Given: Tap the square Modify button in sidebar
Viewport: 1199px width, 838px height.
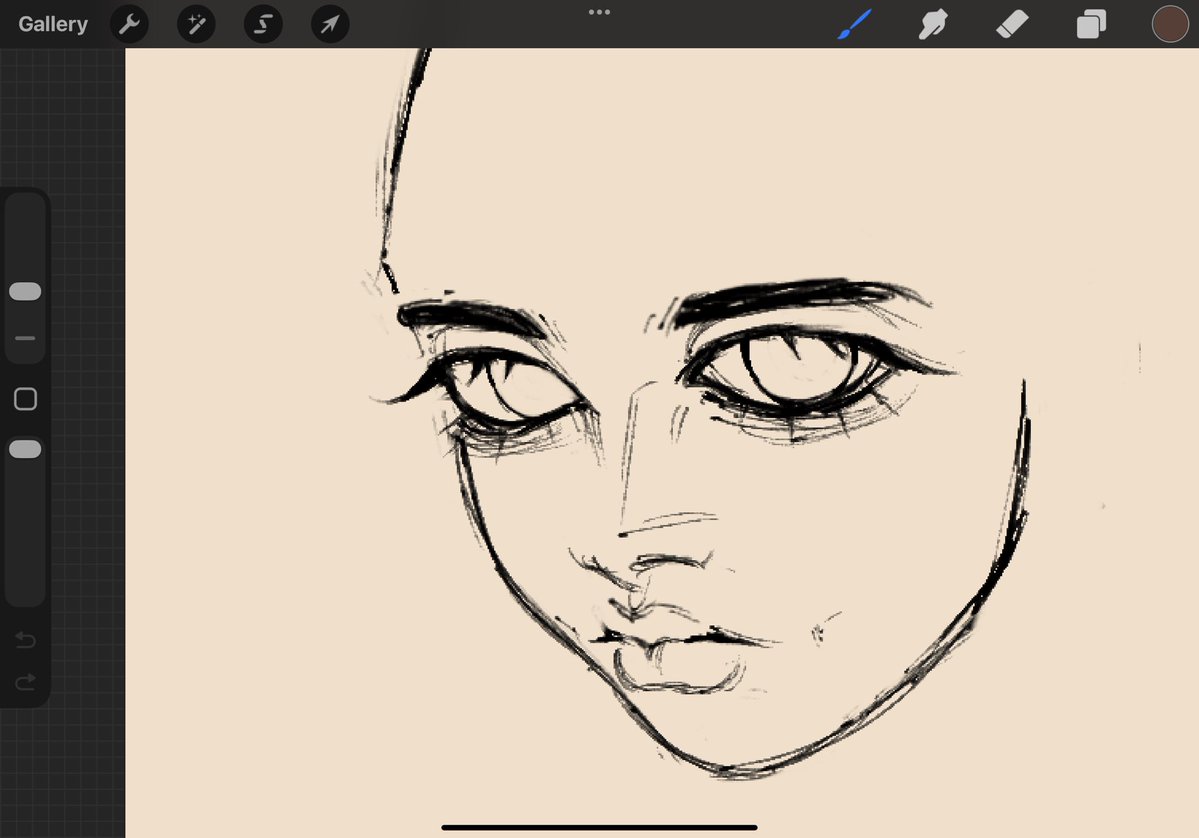Looking at the screenshot, I should (25, 399).
